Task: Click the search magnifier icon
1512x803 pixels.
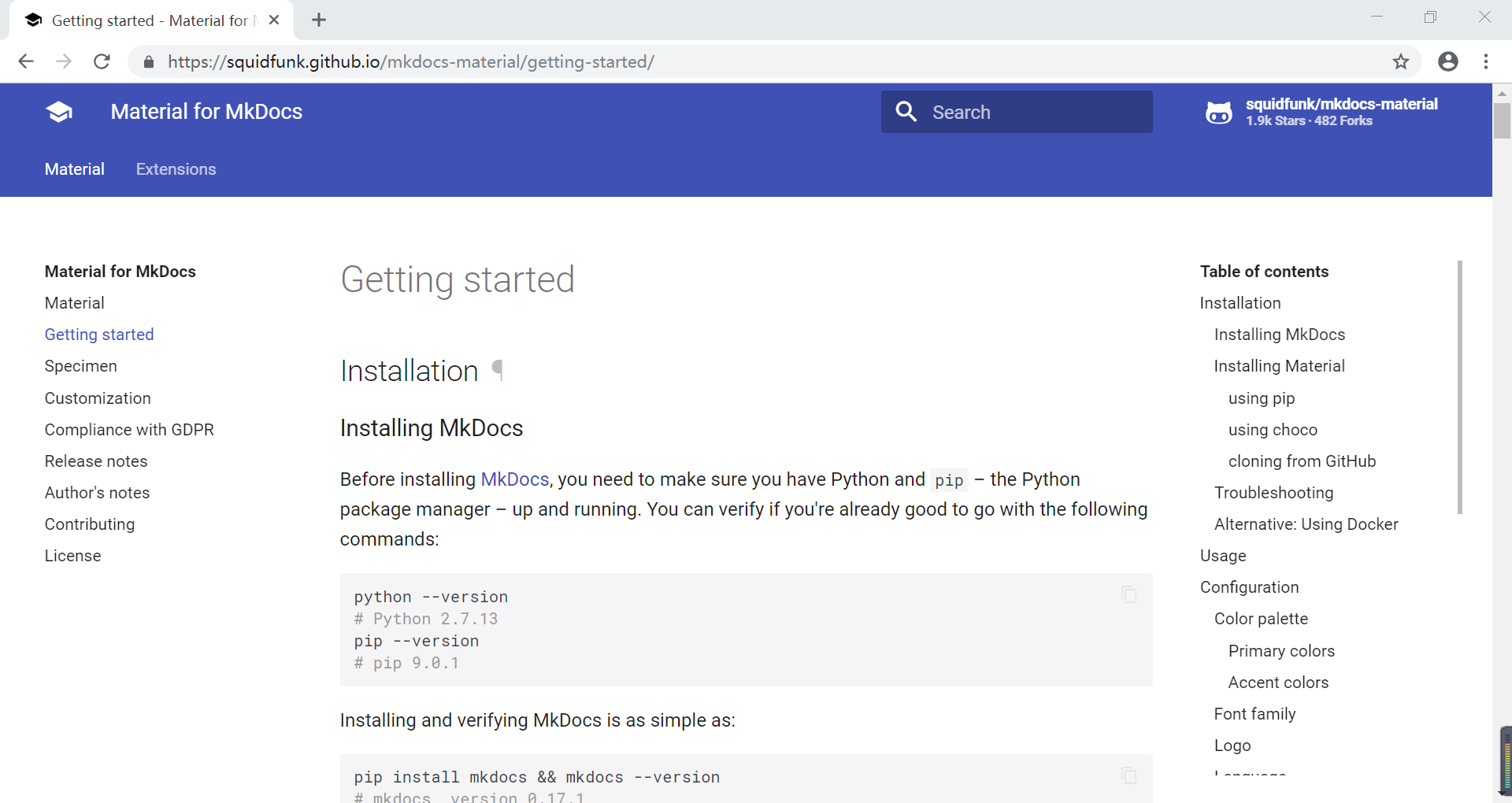Action: click(906, 112)
